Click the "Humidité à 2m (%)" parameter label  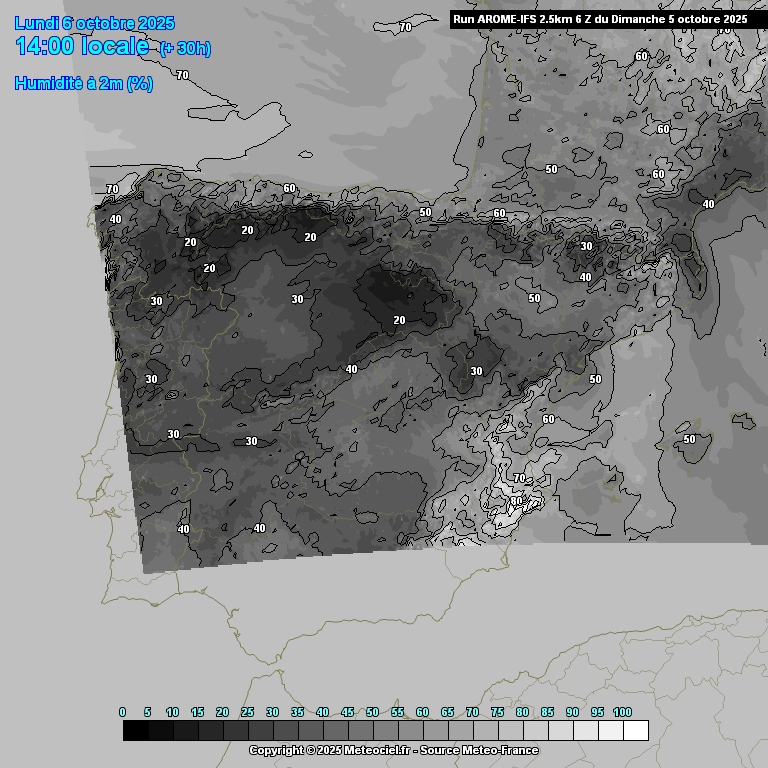pyautogui.click(x=84, y=84)
